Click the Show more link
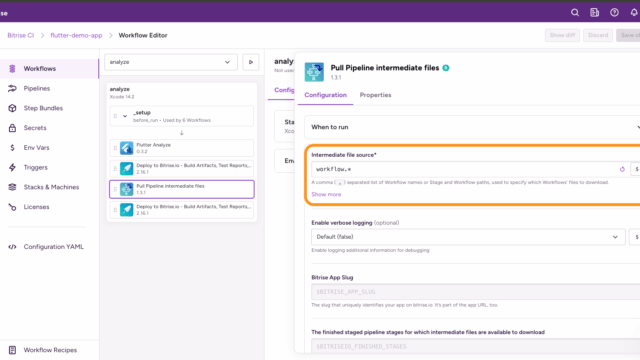Screen dimensions: 640x360 tap(326, 194)
